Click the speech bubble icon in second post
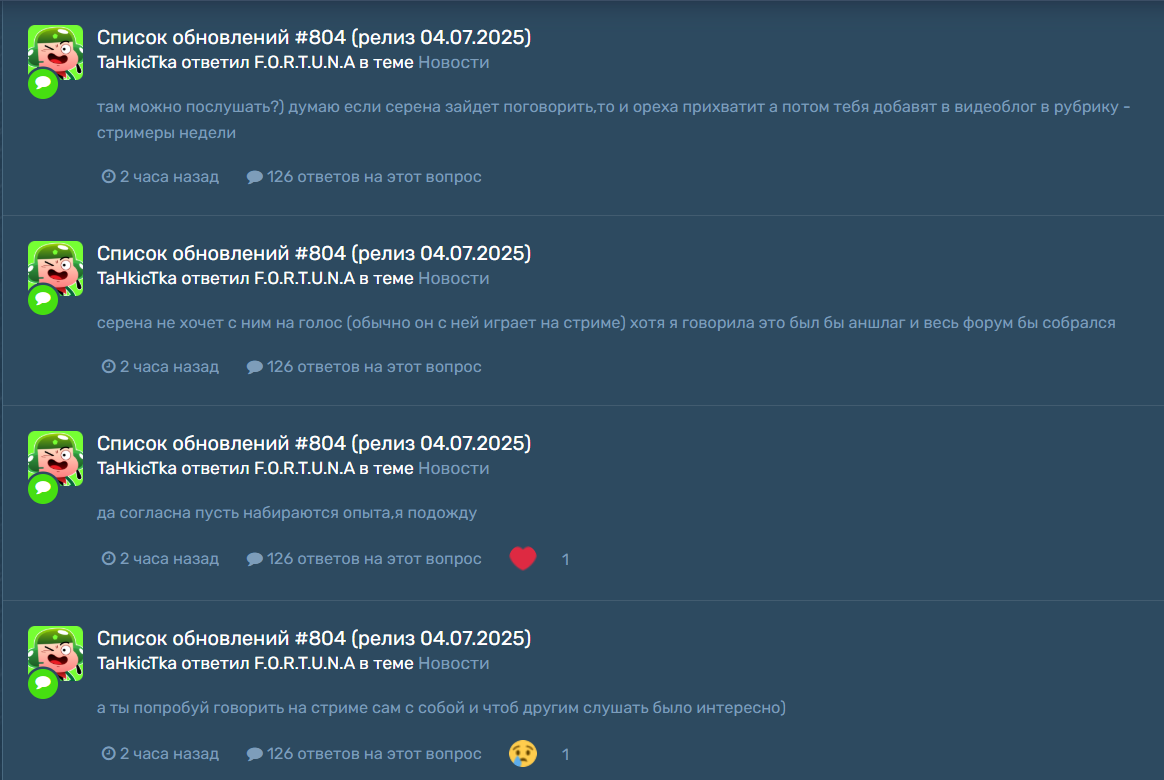The image size is (1164, 780). pos(255,367)
